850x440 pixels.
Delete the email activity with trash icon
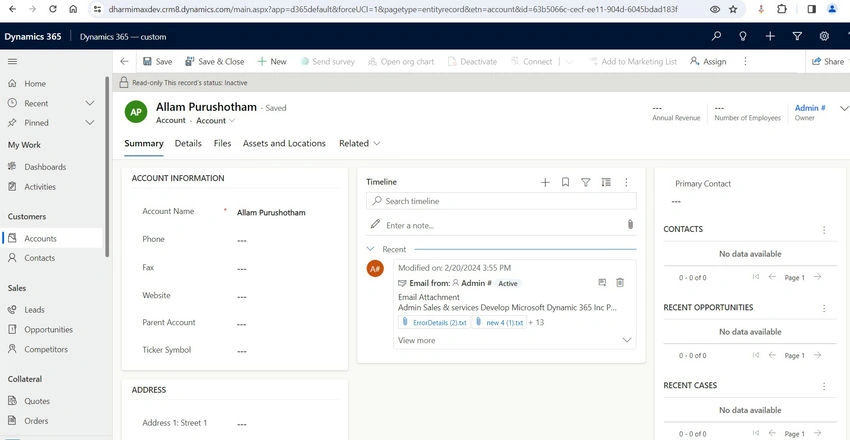[x=620, y=282]
